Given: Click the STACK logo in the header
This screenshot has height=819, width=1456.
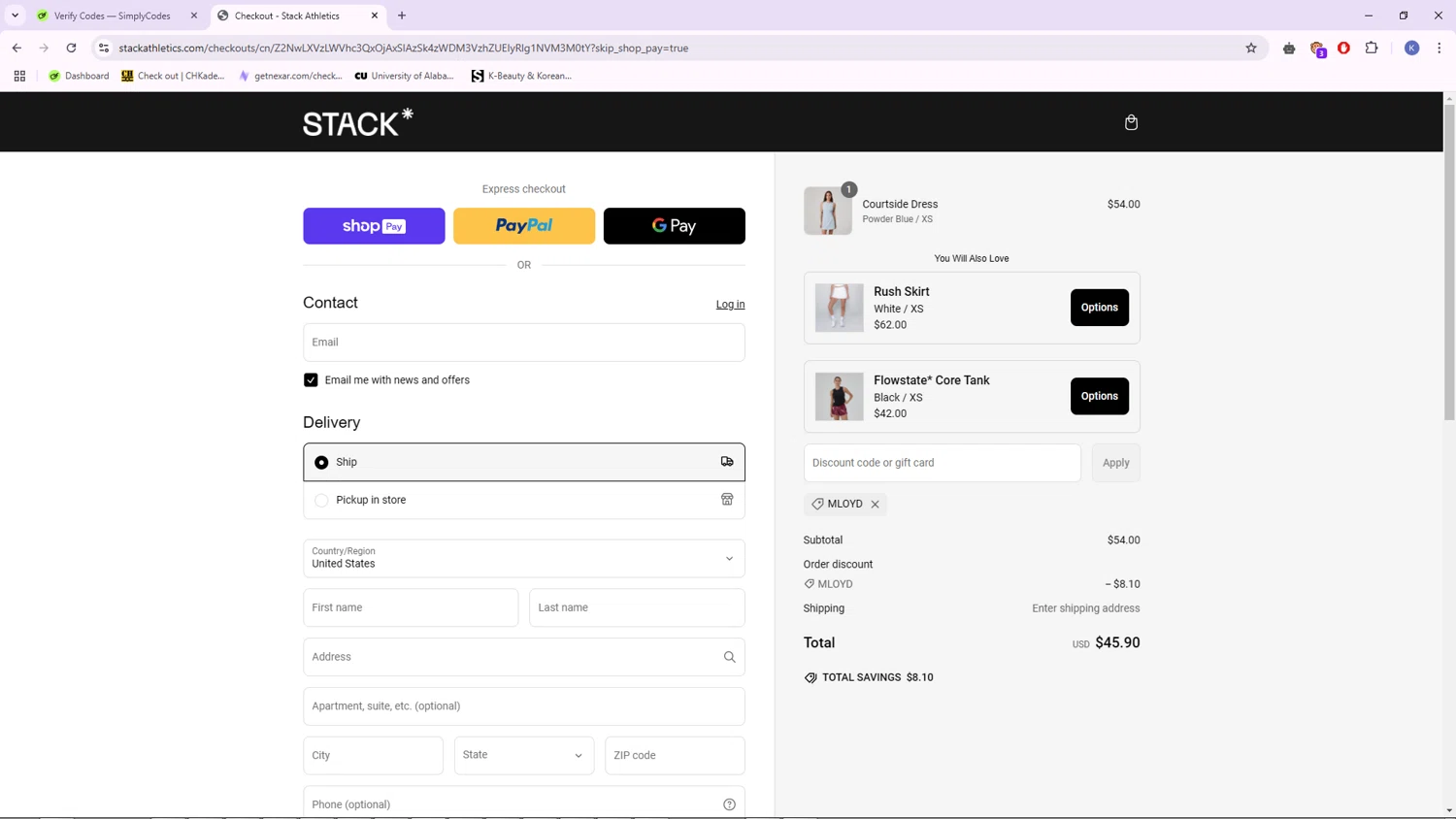Looking at the screenshot, I should tap(358, 122).
